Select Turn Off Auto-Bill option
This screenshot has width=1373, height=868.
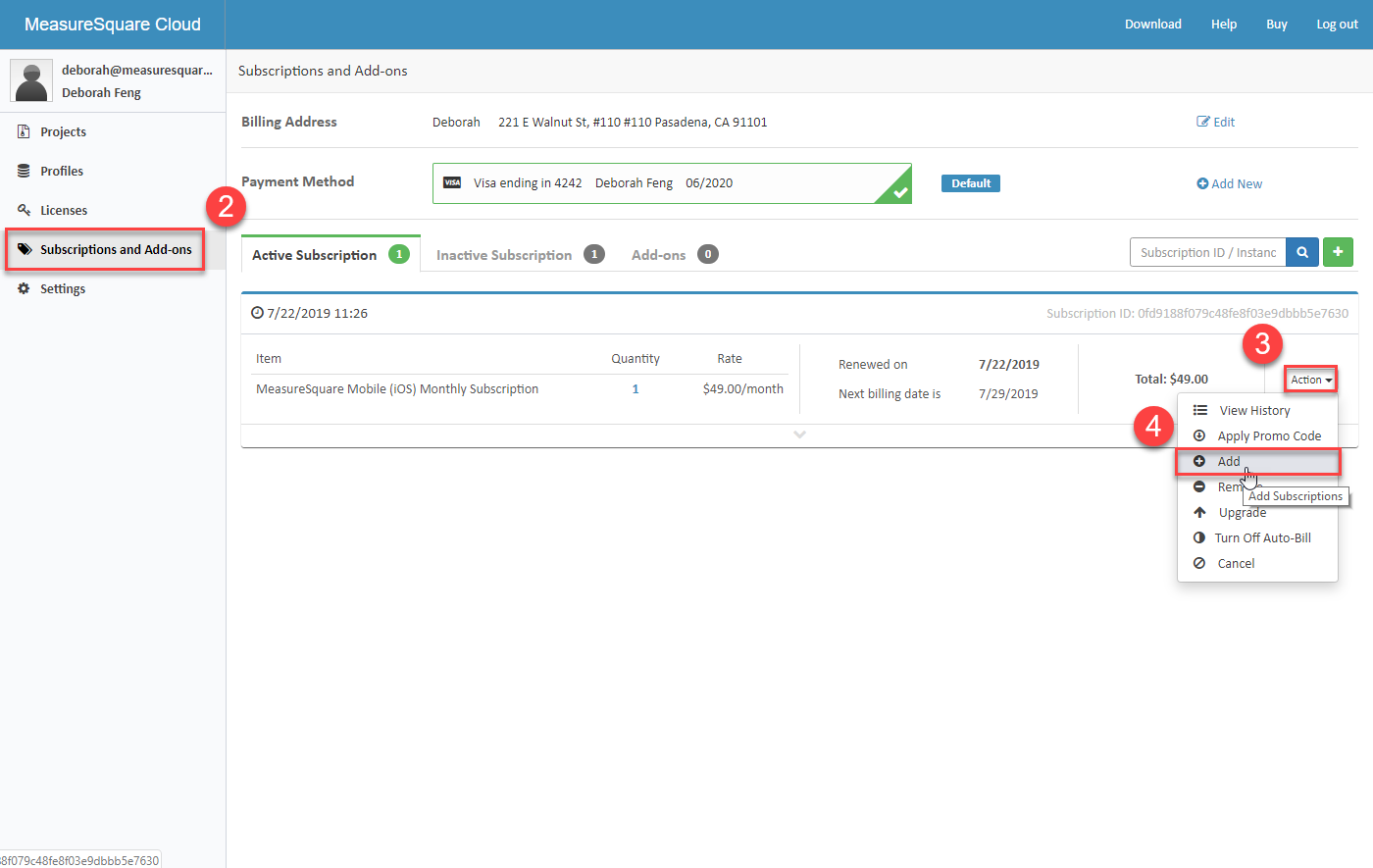1257,537
